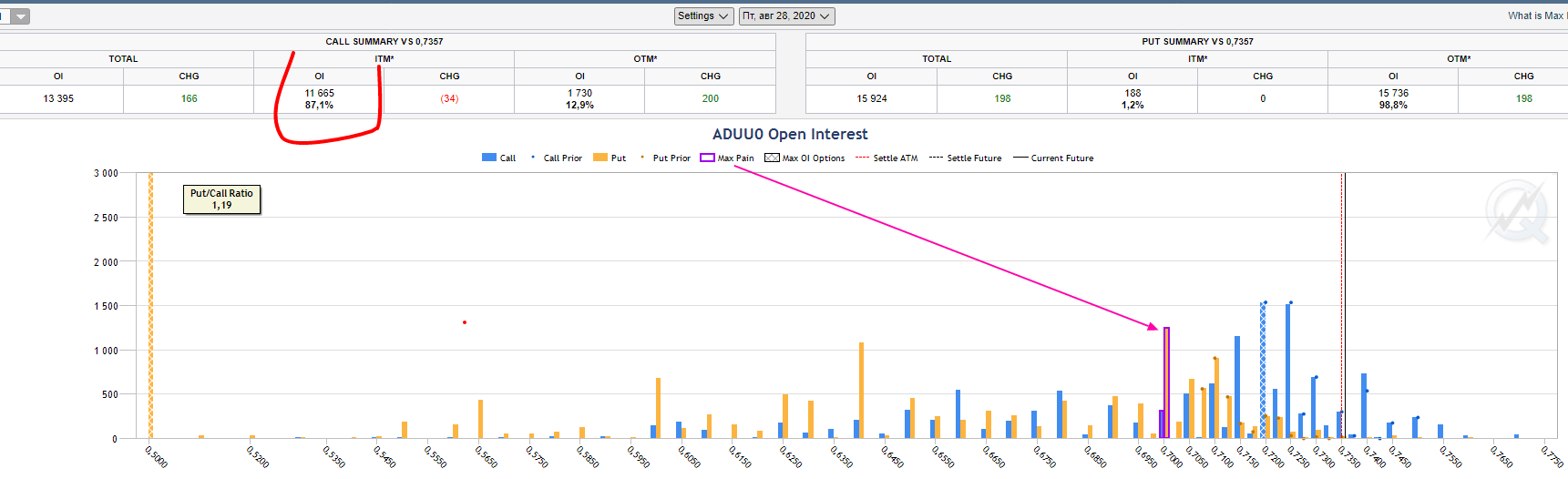Viewport: 1568px width, 479px height.
Task: Click call total OI value 13 395
Action: coord(58,98)
